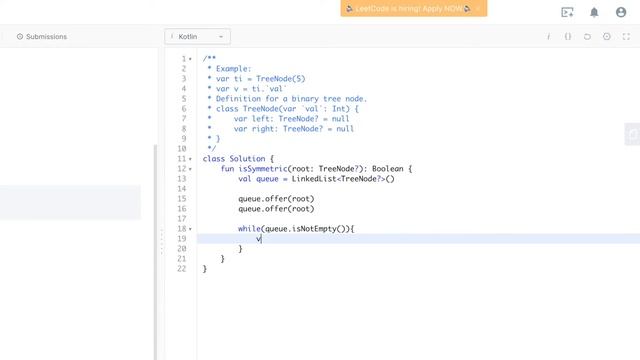Click 'while(queue.isNotEmpty()){' line
The image size is (640, 360).
(296, 229)
